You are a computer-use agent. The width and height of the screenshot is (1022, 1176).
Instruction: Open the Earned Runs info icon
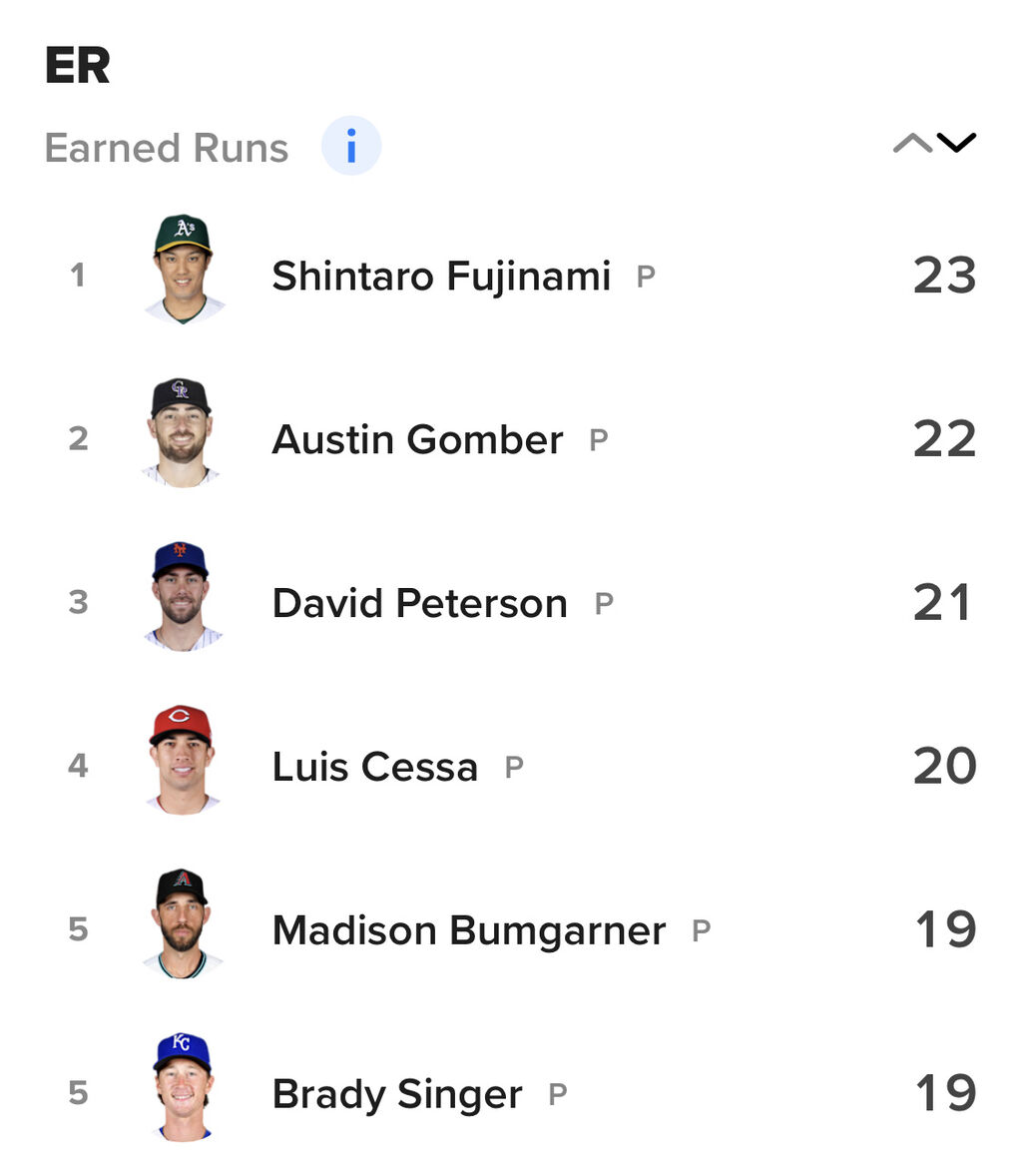tap(351, 146)
